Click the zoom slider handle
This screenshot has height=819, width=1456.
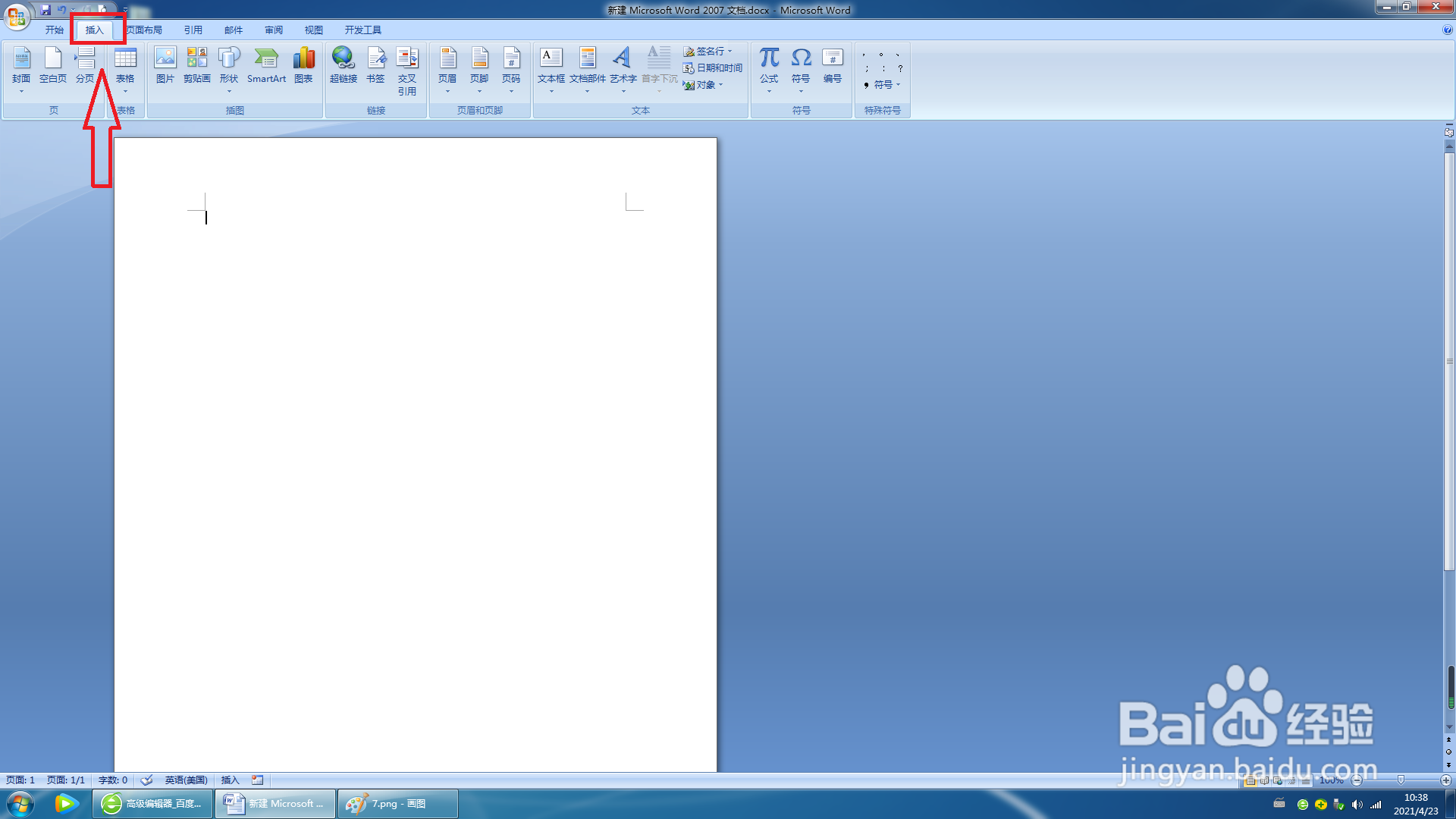click(1401, 780)
